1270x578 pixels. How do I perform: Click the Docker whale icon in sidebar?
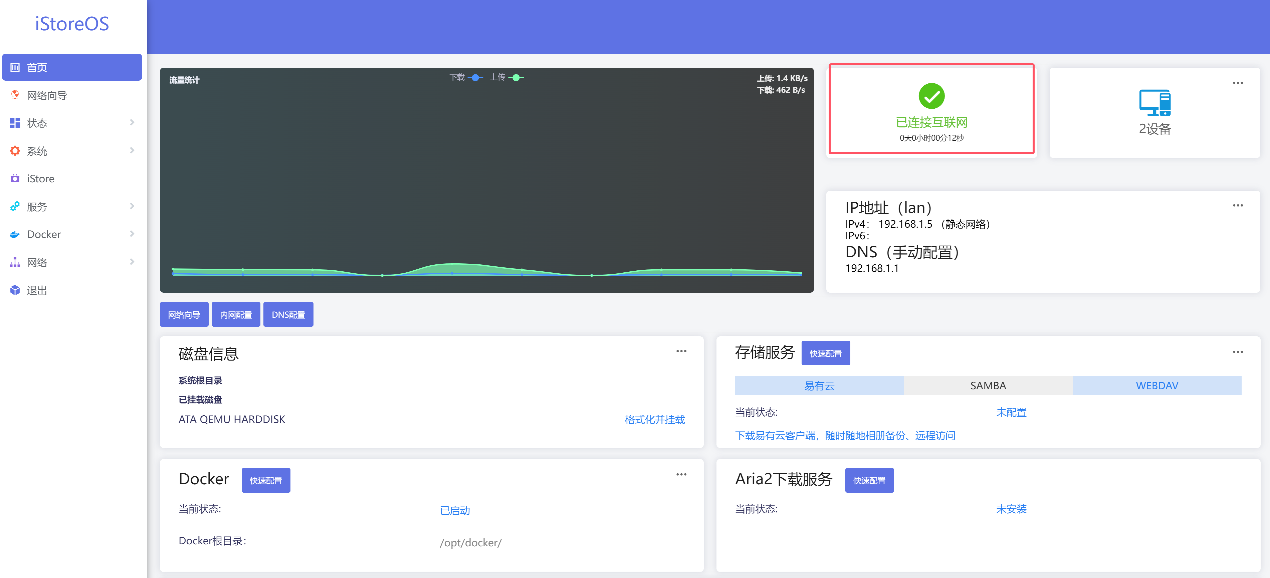15,235
